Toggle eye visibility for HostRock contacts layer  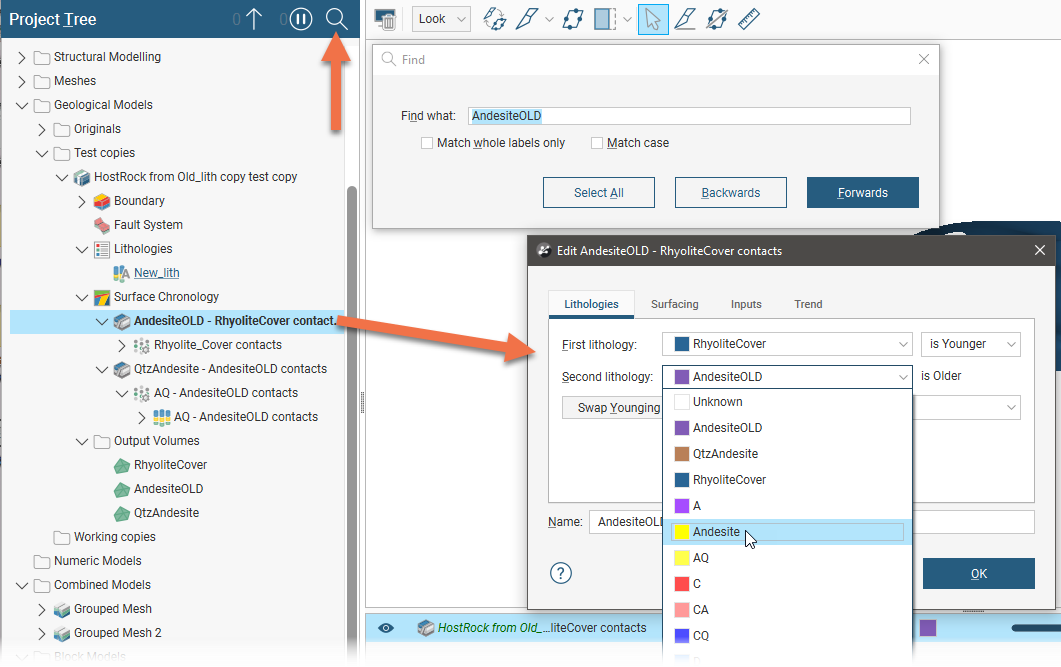[386, 628]
